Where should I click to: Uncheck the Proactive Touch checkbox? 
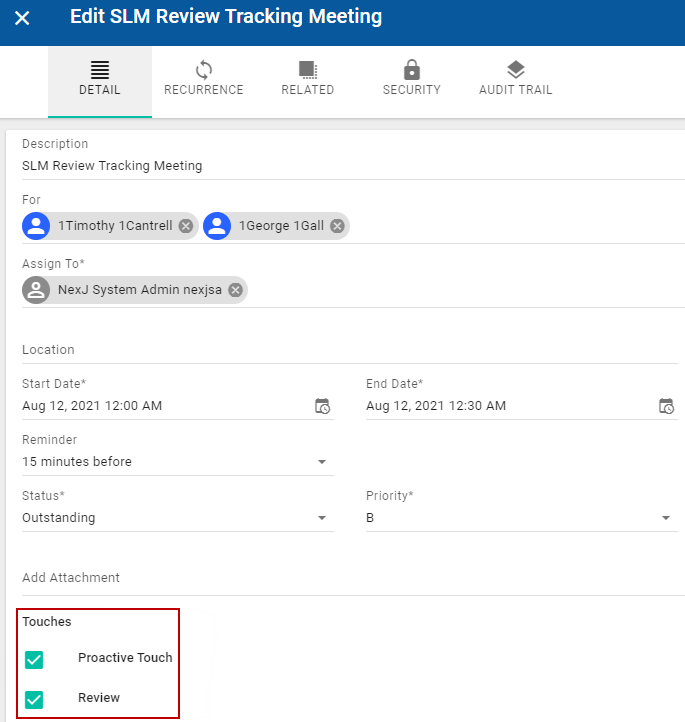tap(34, 660)
